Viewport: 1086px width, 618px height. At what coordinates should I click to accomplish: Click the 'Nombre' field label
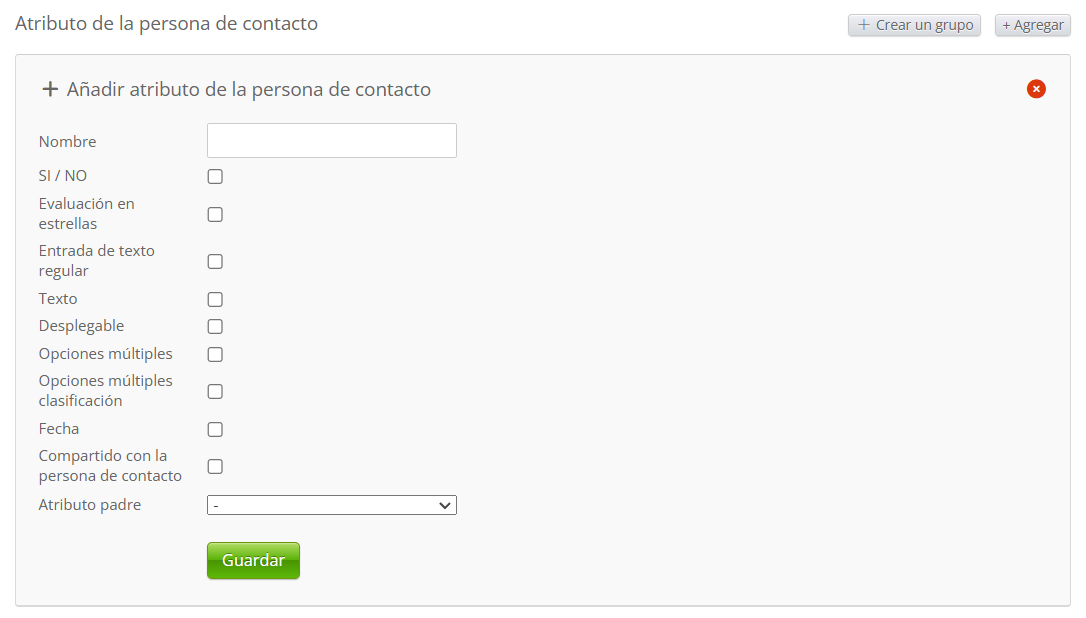tap(68, 142)
